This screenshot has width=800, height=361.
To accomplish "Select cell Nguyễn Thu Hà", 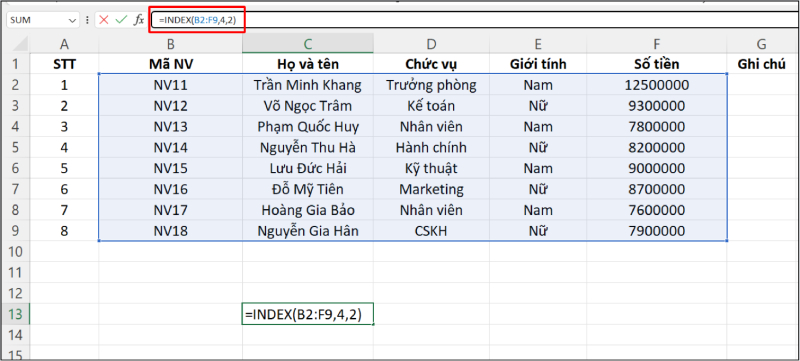I will [308, 147].
